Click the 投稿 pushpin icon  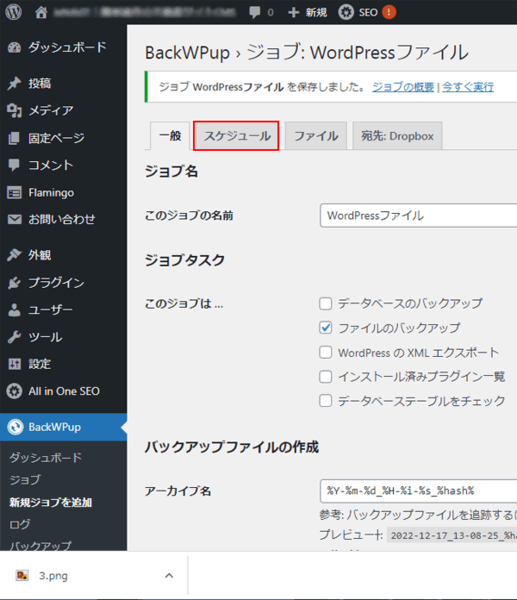pos(15,83)
